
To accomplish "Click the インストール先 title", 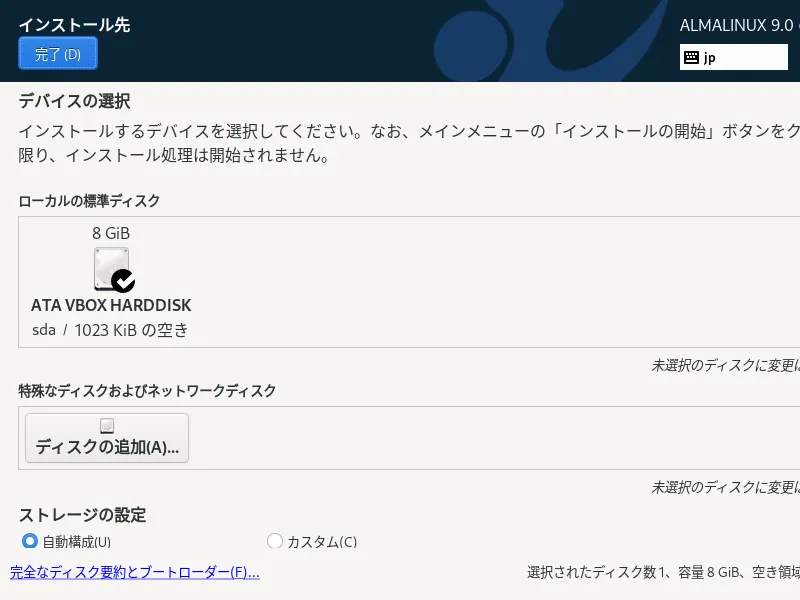I will 74,25.
